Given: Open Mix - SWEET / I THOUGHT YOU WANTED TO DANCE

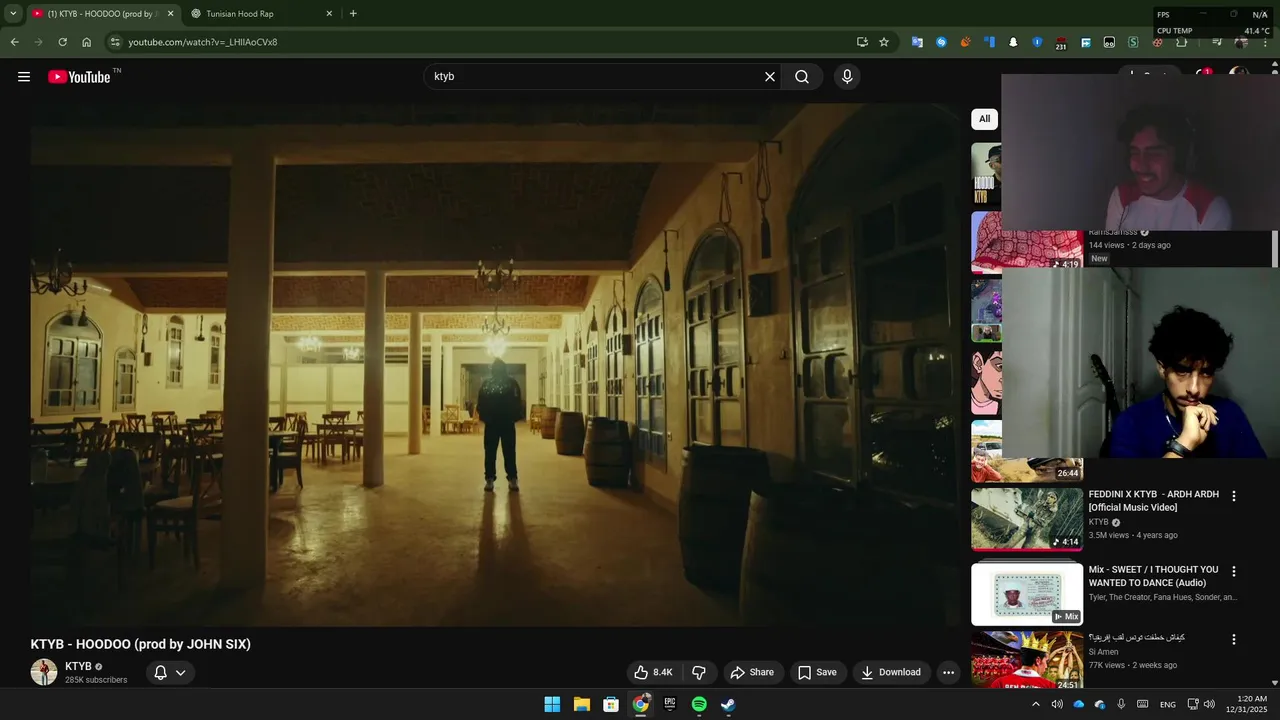Looking at the screenshot, I should tap(1154, 576).
